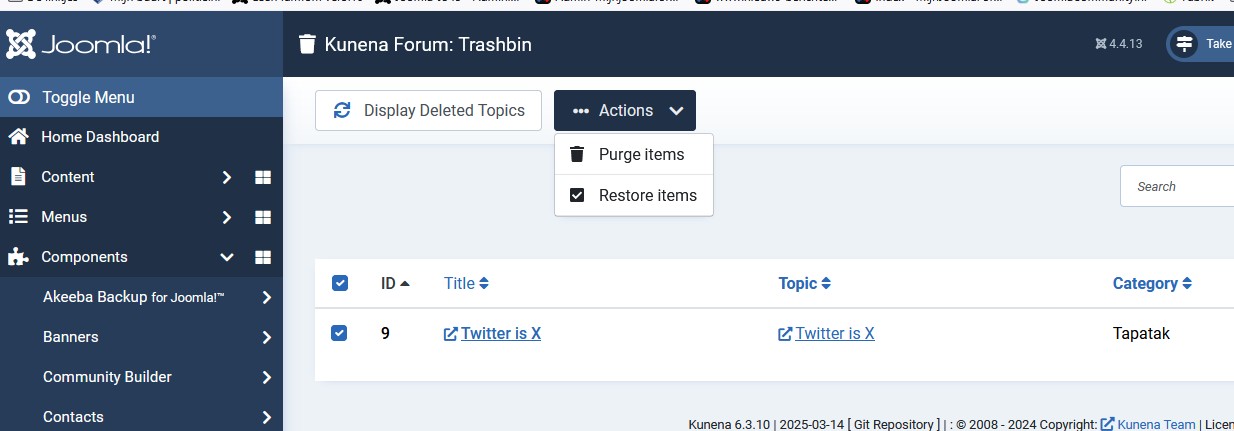
Task: Click the Menus list icon
Action: point(18,217)
